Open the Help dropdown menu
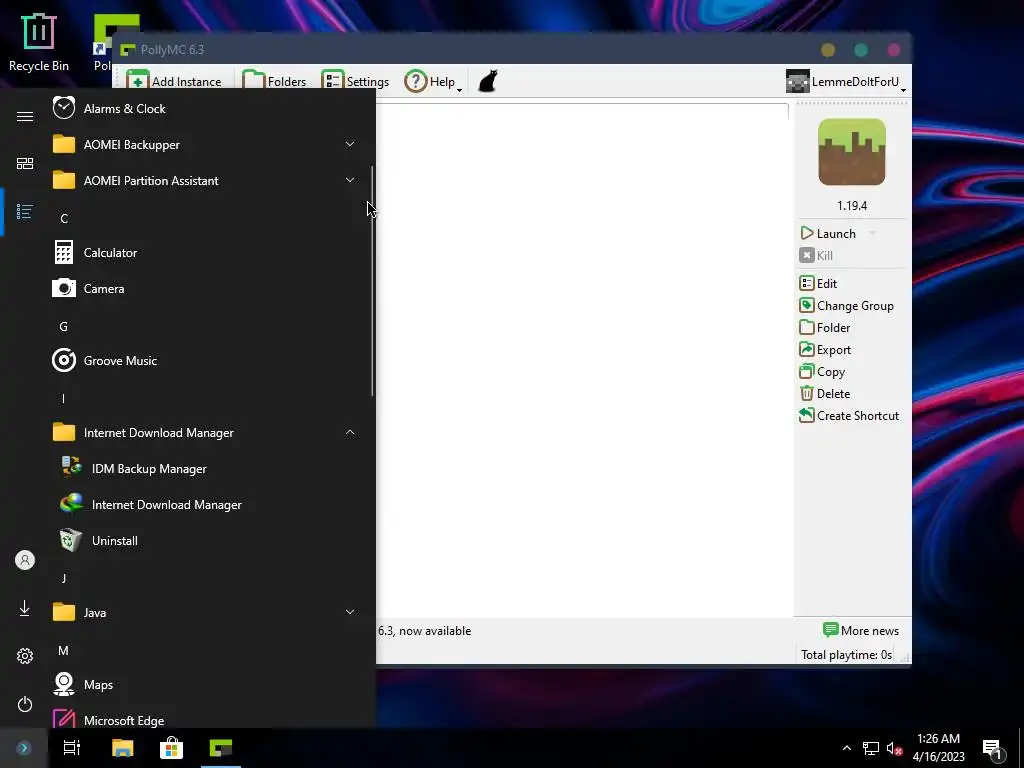 [433, 81]
